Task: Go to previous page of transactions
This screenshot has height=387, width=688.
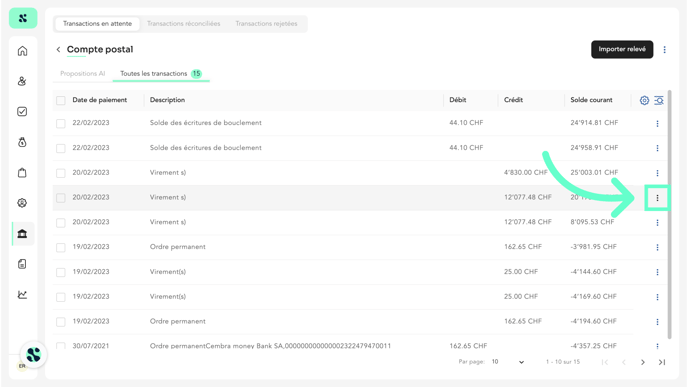Action: [624, 362]
